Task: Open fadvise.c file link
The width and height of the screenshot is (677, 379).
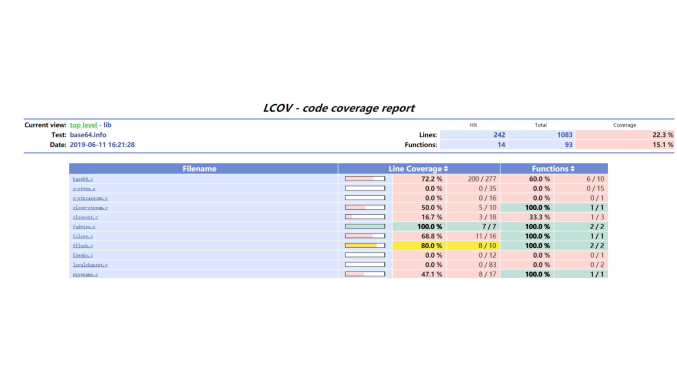Action: pos(84,227)
